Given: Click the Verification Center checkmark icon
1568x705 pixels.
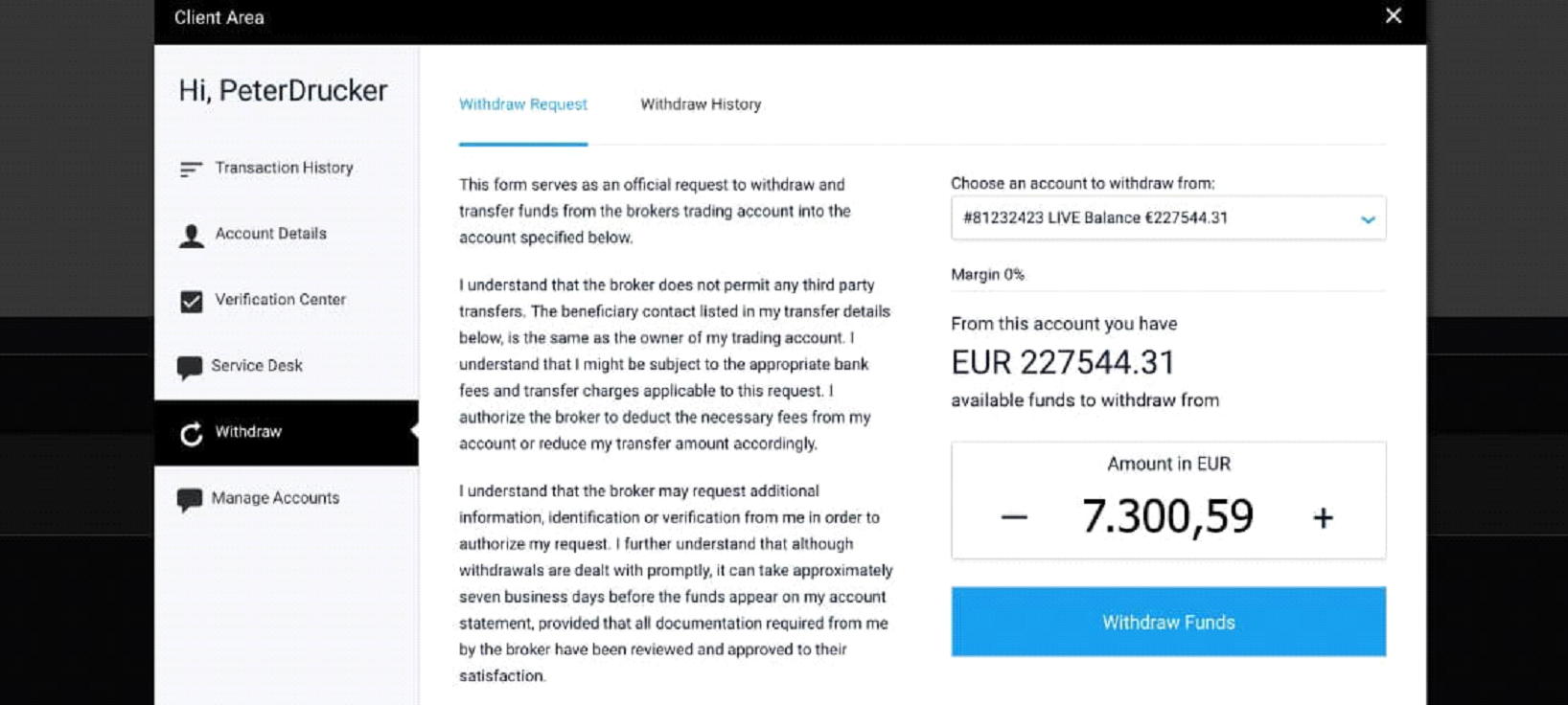Looking at the screenshot, I should [x=192, y=302].
